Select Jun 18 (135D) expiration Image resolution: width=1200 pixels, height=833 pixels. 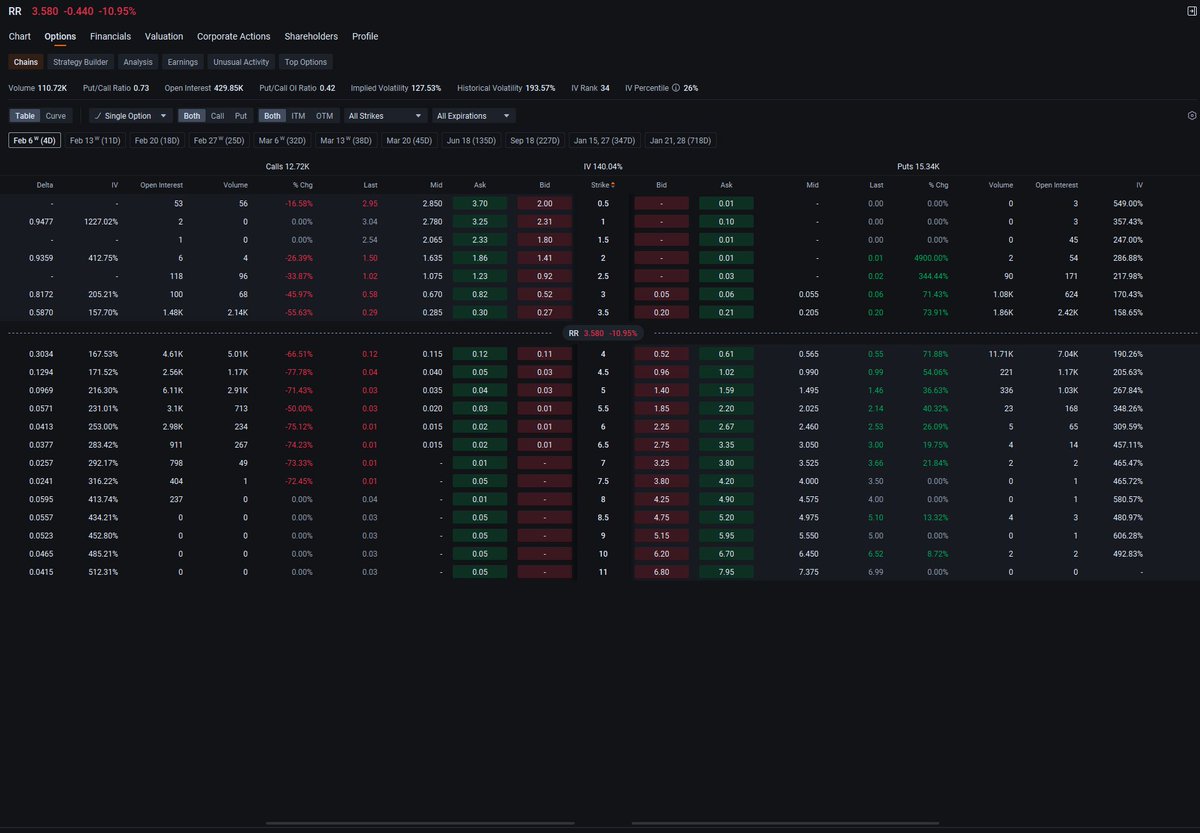(x=471, y=141)
